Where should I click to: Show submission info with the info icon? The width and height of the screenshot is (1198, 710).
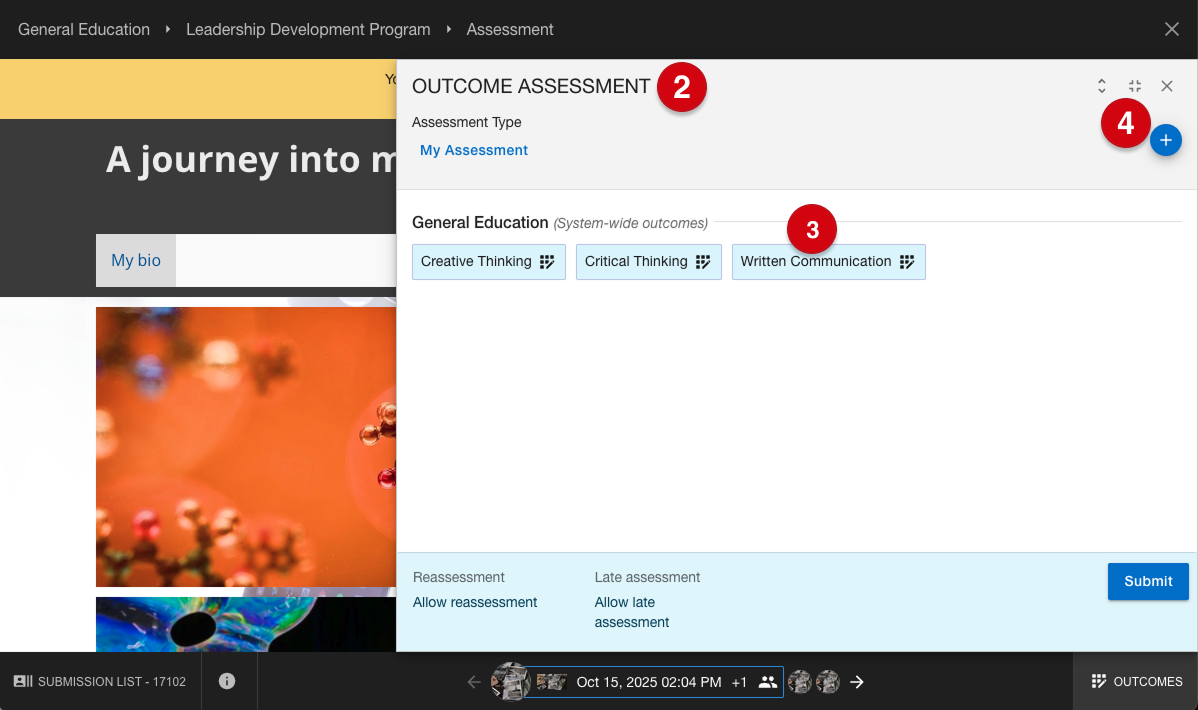pos(227,681)
